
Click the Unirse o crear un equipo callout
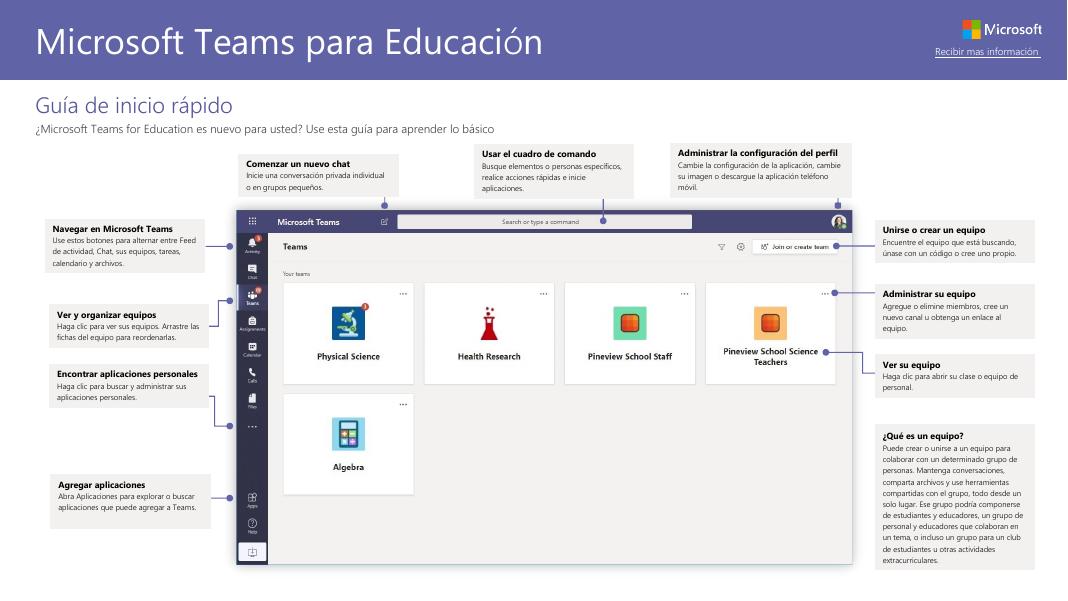pyautogui.click(x=954, y=241)
